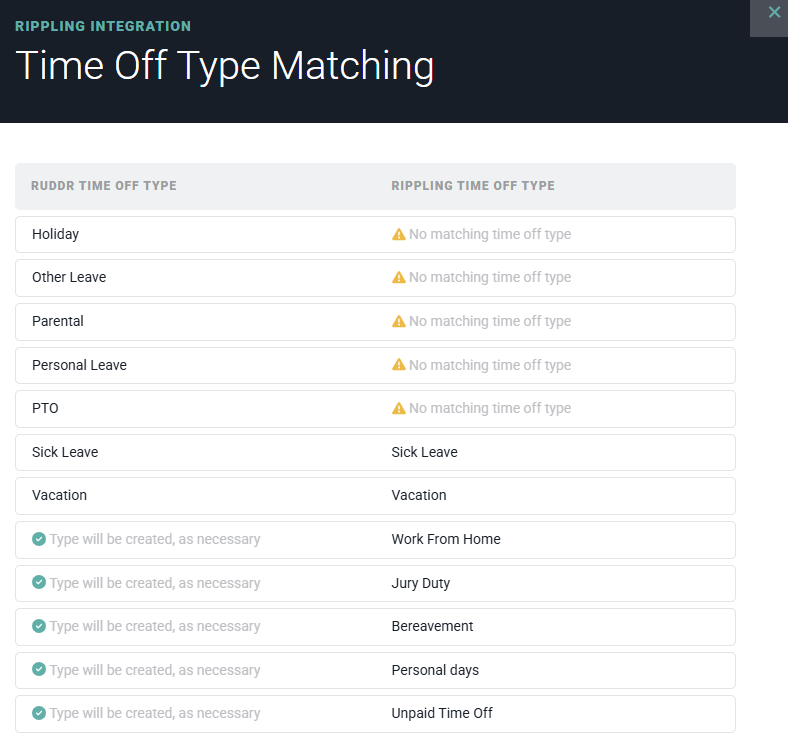
Task: Close the Time Off Type Matching panel
Action: [773, 12]
